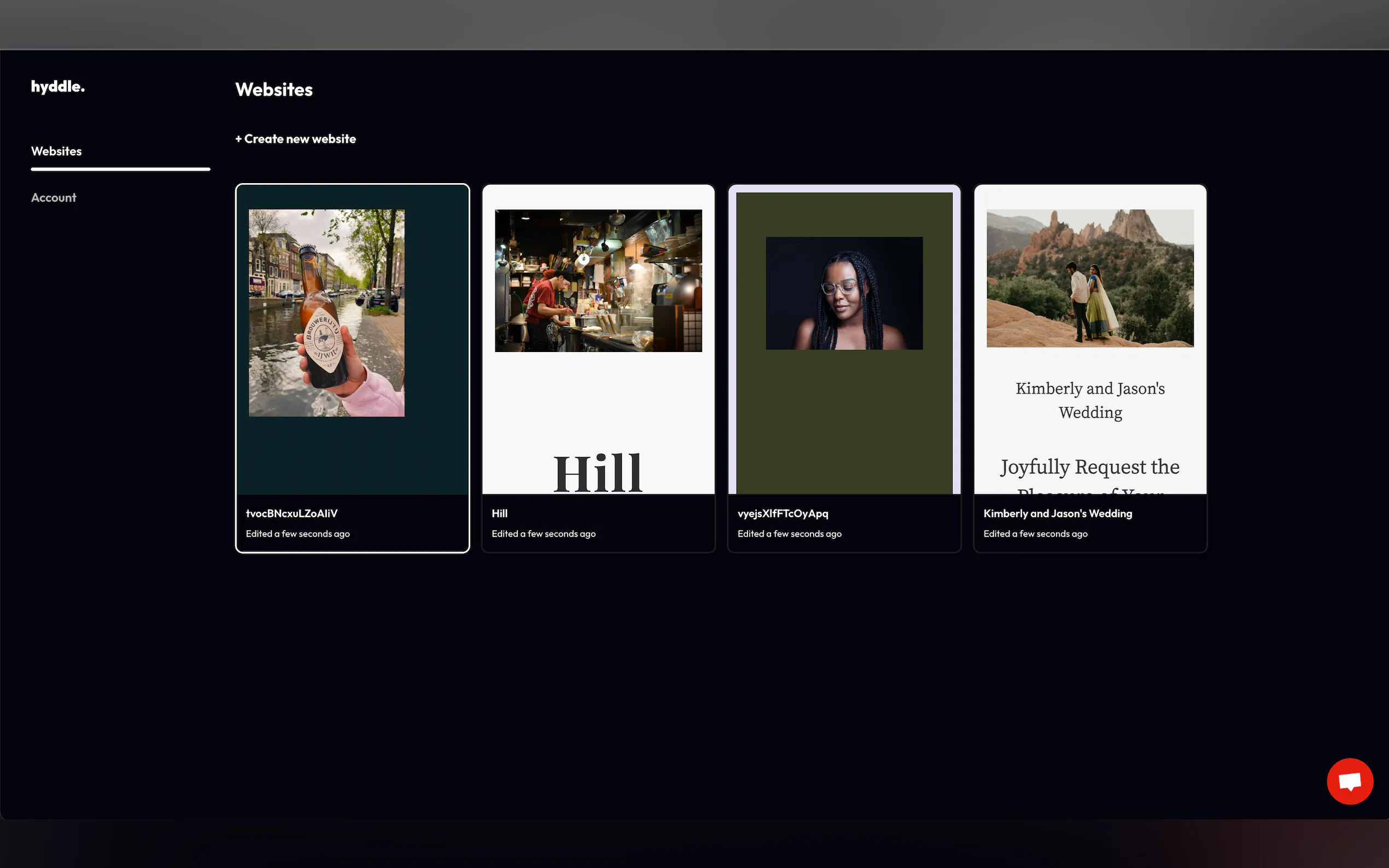Viewport: 1389px width, 868px height.
Task: Click Joyfully Request the text in preview
Action: 1089,467
